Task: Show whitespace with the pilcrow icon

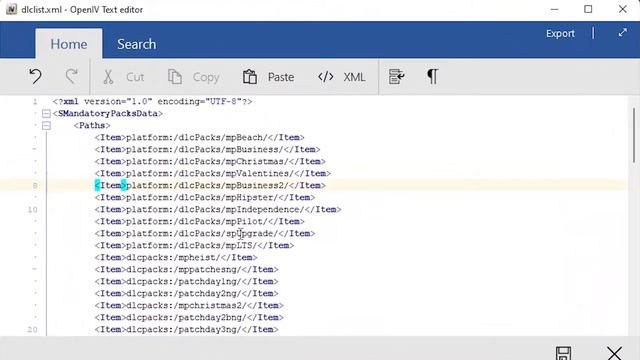Action: tap(433, 76)
